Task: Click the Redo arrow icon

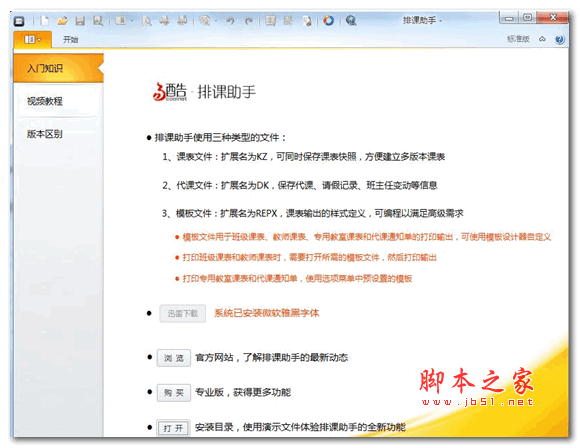Action: pyautogui.click(x=249, y=21)
